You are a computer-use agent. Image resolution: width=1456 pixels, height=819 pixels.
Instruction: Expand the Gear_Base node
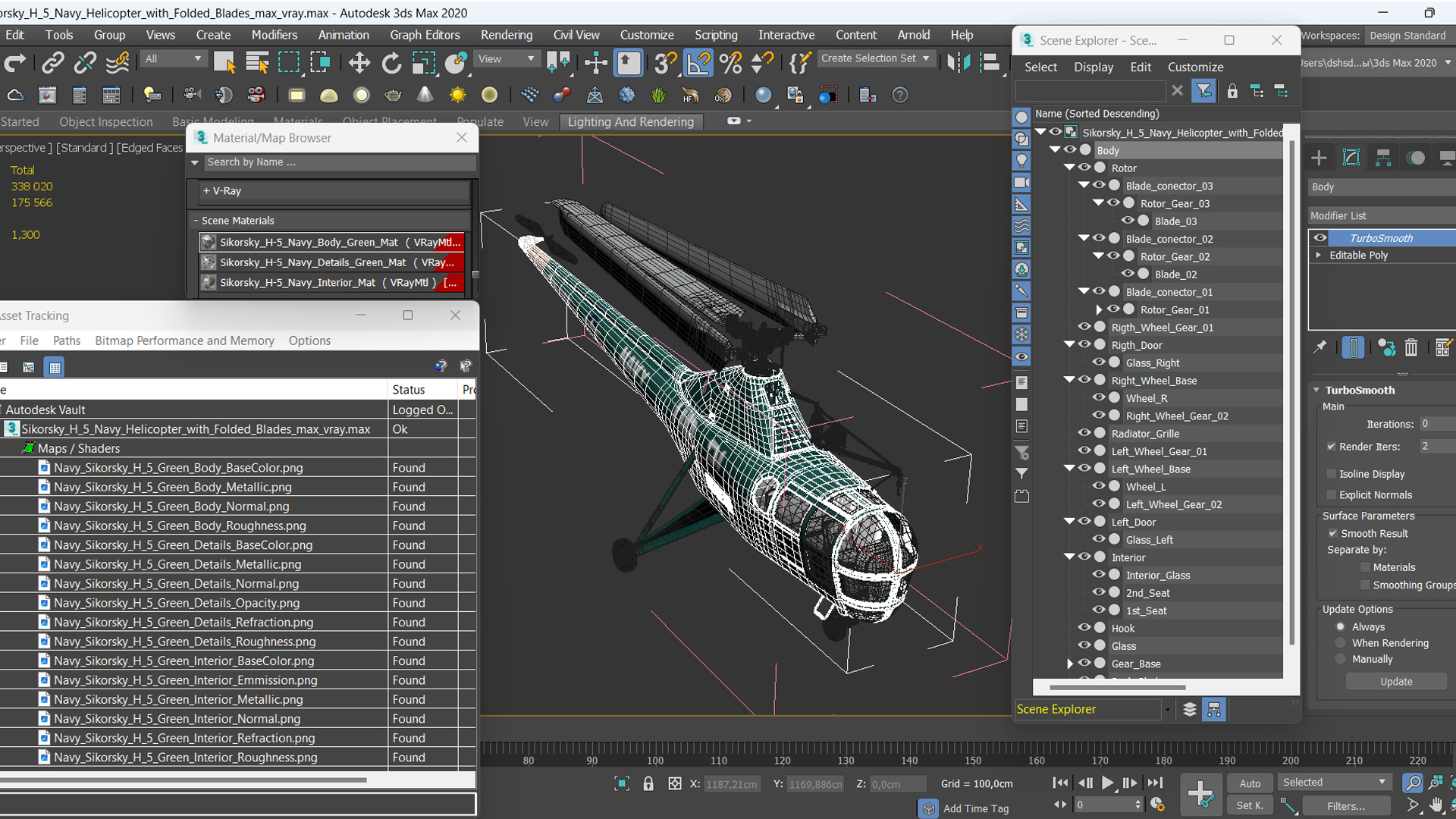tap(1070, 664)
